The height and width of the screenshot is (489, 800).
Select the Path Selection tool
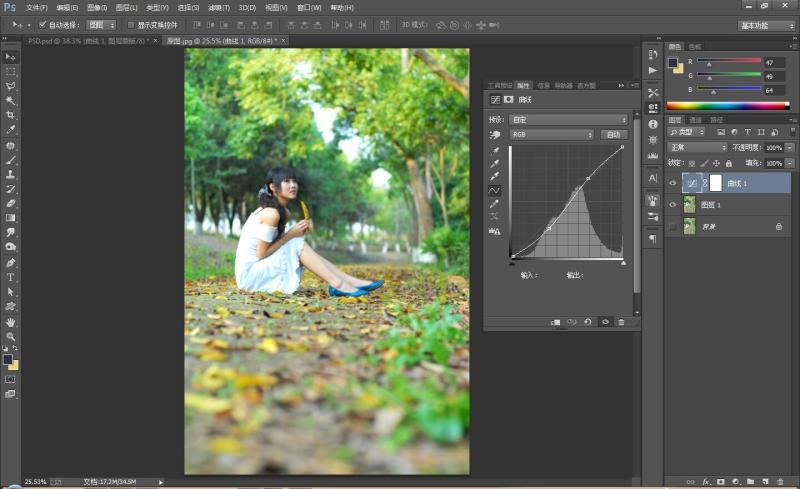(x=10, y=292)
